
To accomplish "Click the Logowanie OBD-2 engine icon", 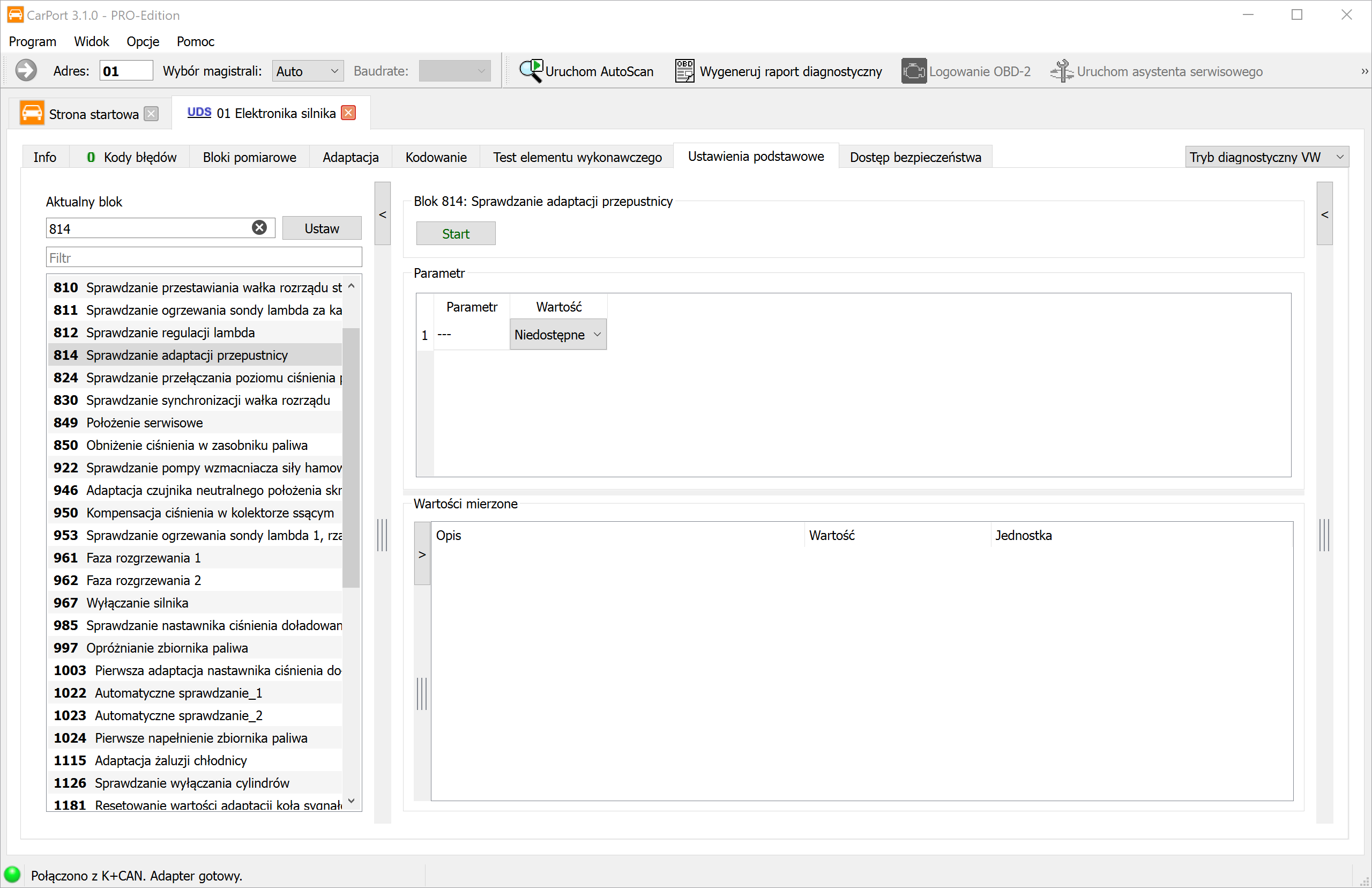I will pyautogui.click(x=914, y=71).
